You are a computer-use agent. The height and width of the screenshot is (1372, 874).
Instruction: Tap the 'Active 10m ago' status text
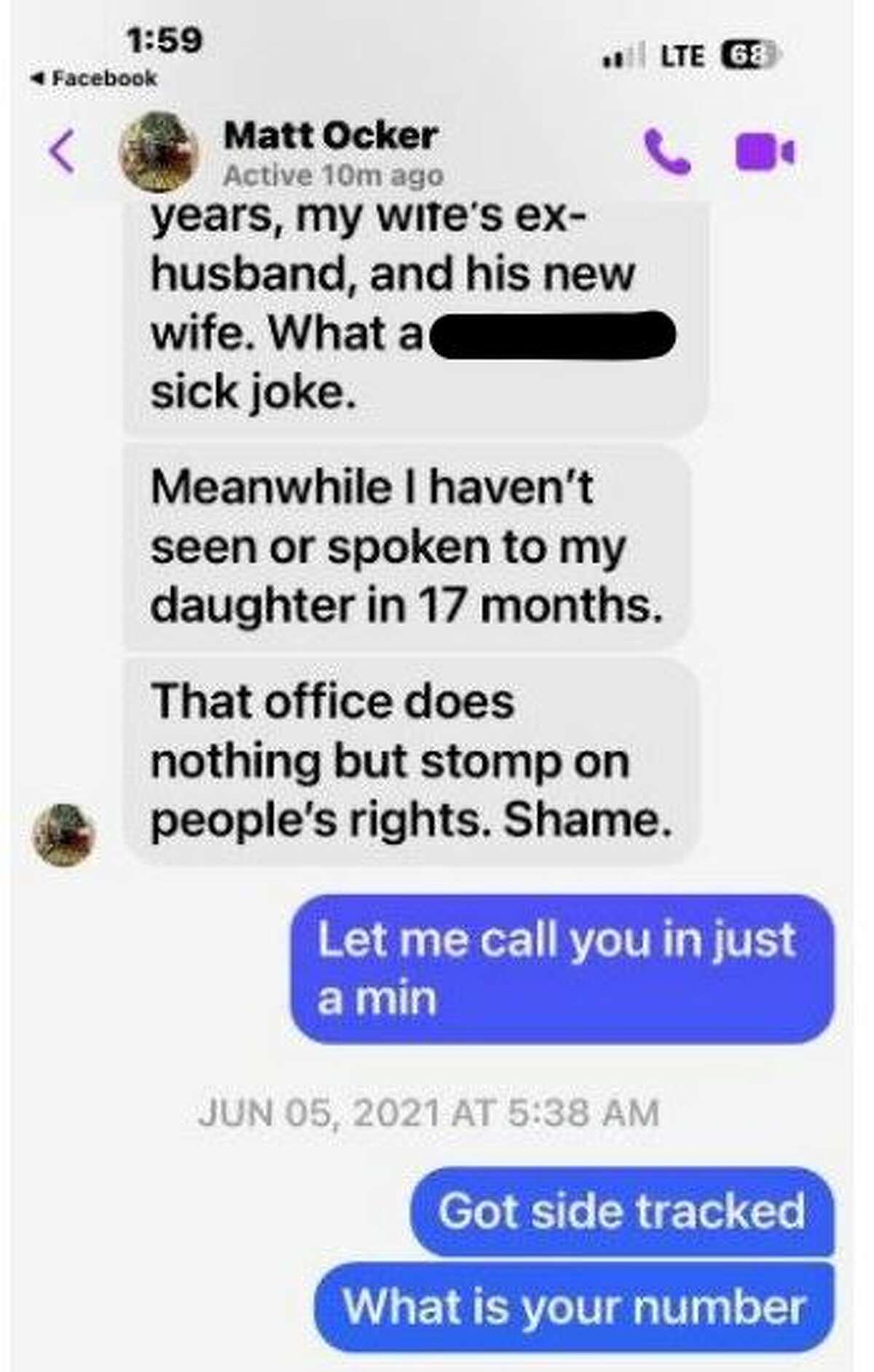point(334,176)
